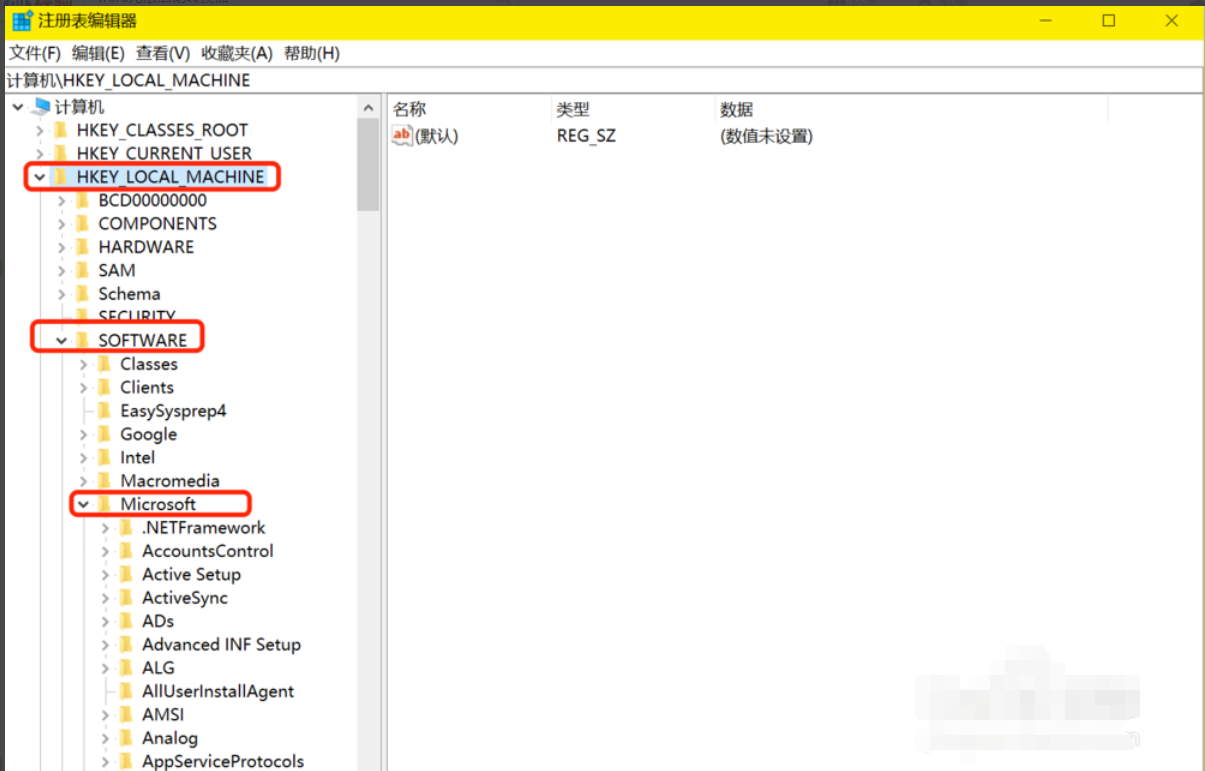Click the HKEY_CLASSES_ROOT folder icon
The image size is (1205, 771).
coord(62,130)
